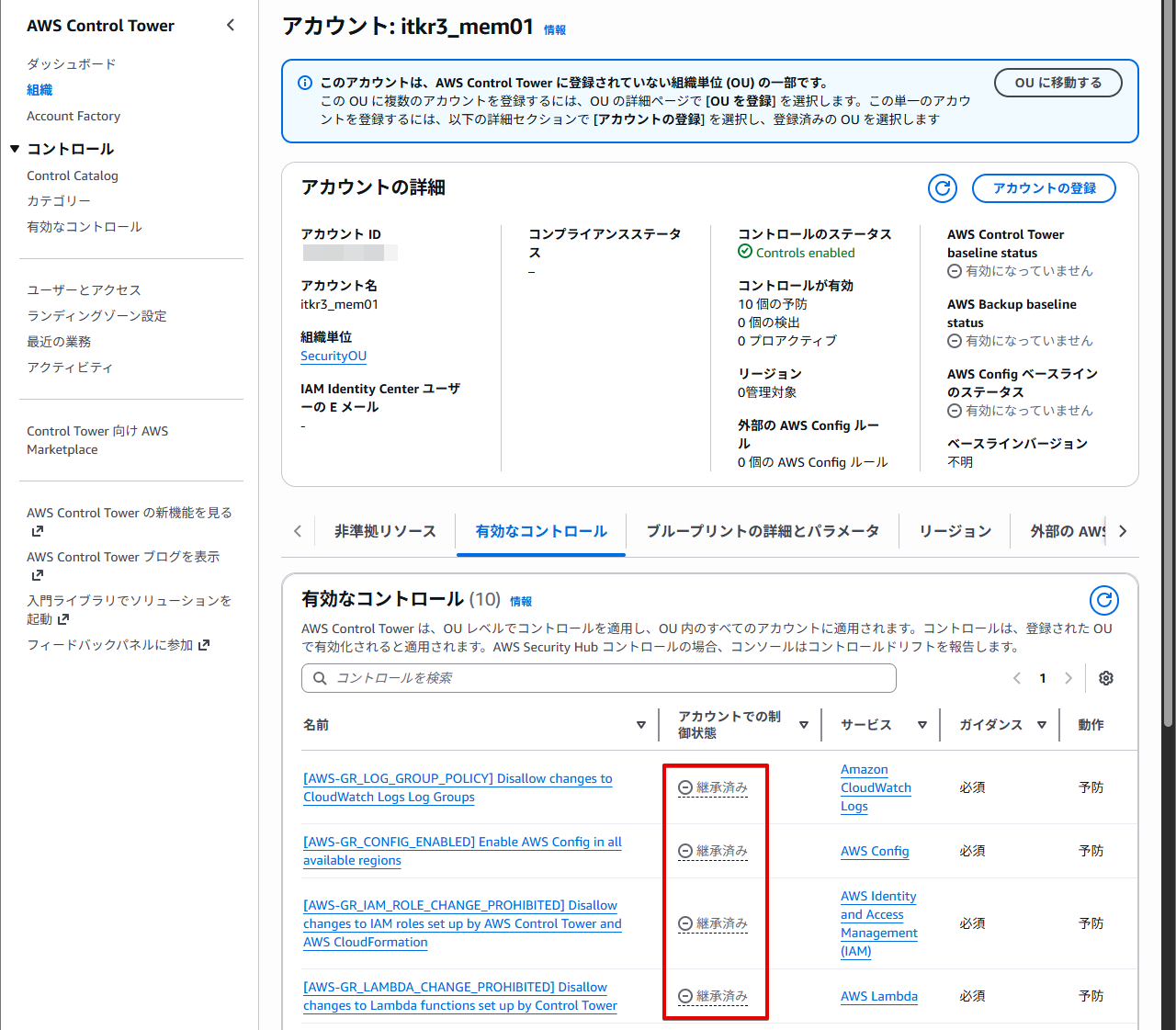Open table preferences gear icon
Image resolution: width=1176 pixels, height=1030 pixels.
(x=1106, y=678)
